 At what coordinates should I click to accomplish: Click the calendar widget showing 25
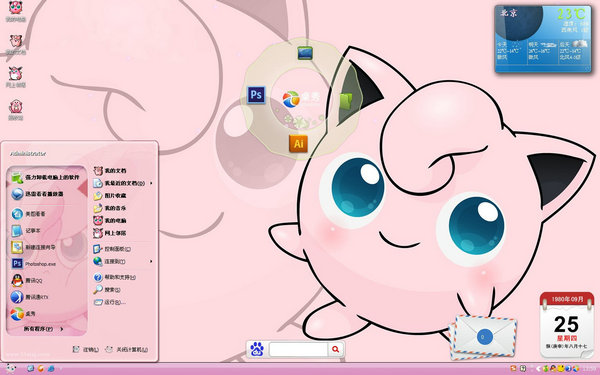click(x=567, y=324)
